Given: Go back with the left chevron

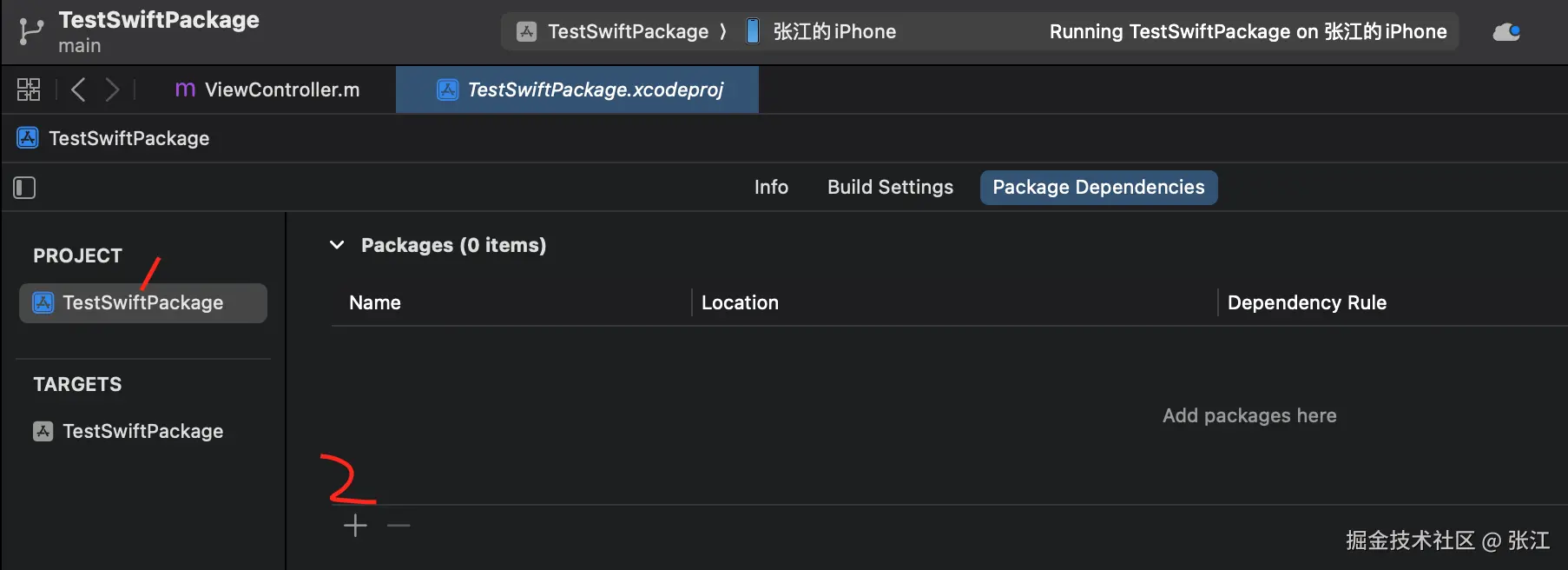Looking at the screenshot, I should click(x=78, y=89).
